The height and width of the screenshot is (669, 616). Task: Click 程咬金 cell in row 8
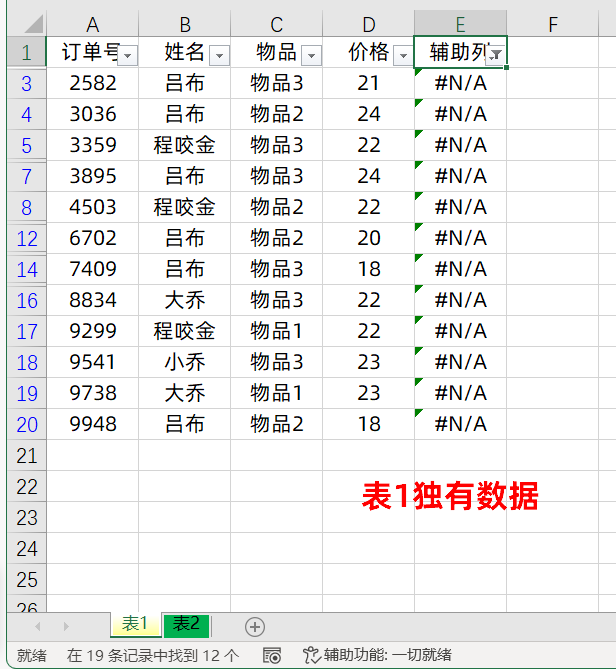185,207
